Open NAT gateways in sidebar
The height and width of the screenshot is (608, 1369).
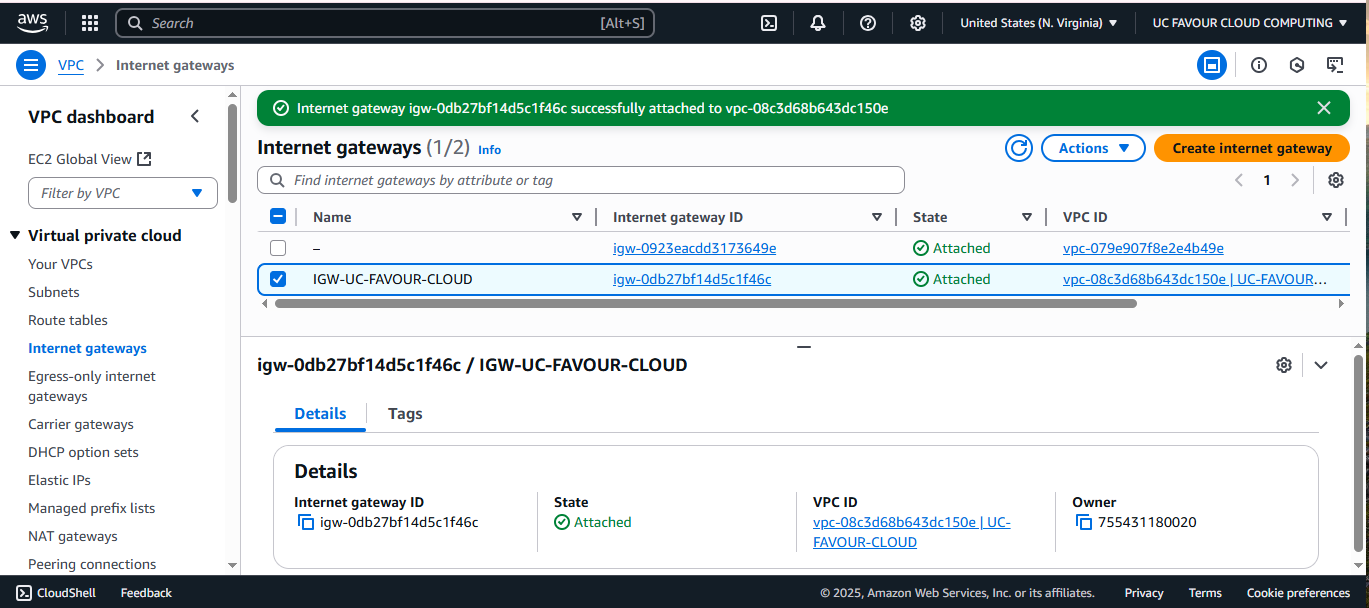[x=73, y=536]
